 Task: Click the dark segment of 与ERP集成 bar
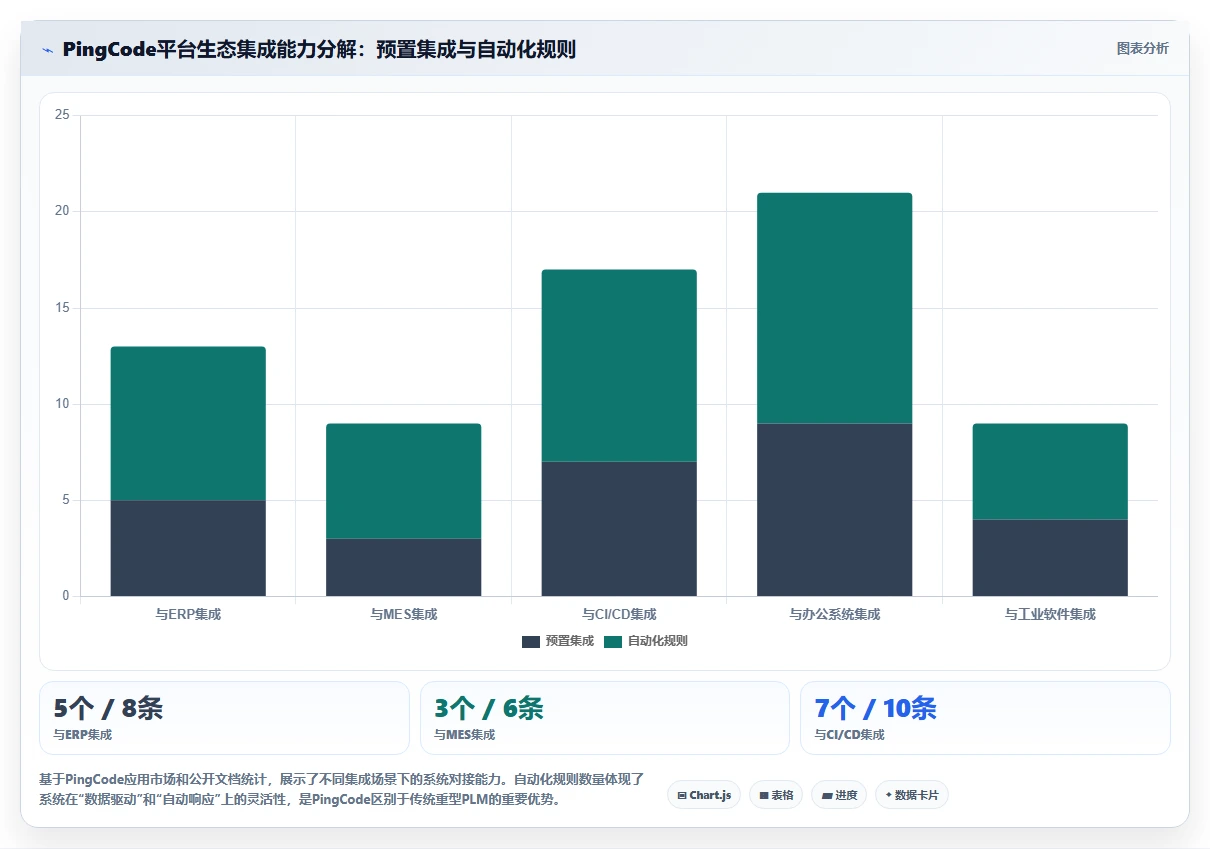[188, 548]
